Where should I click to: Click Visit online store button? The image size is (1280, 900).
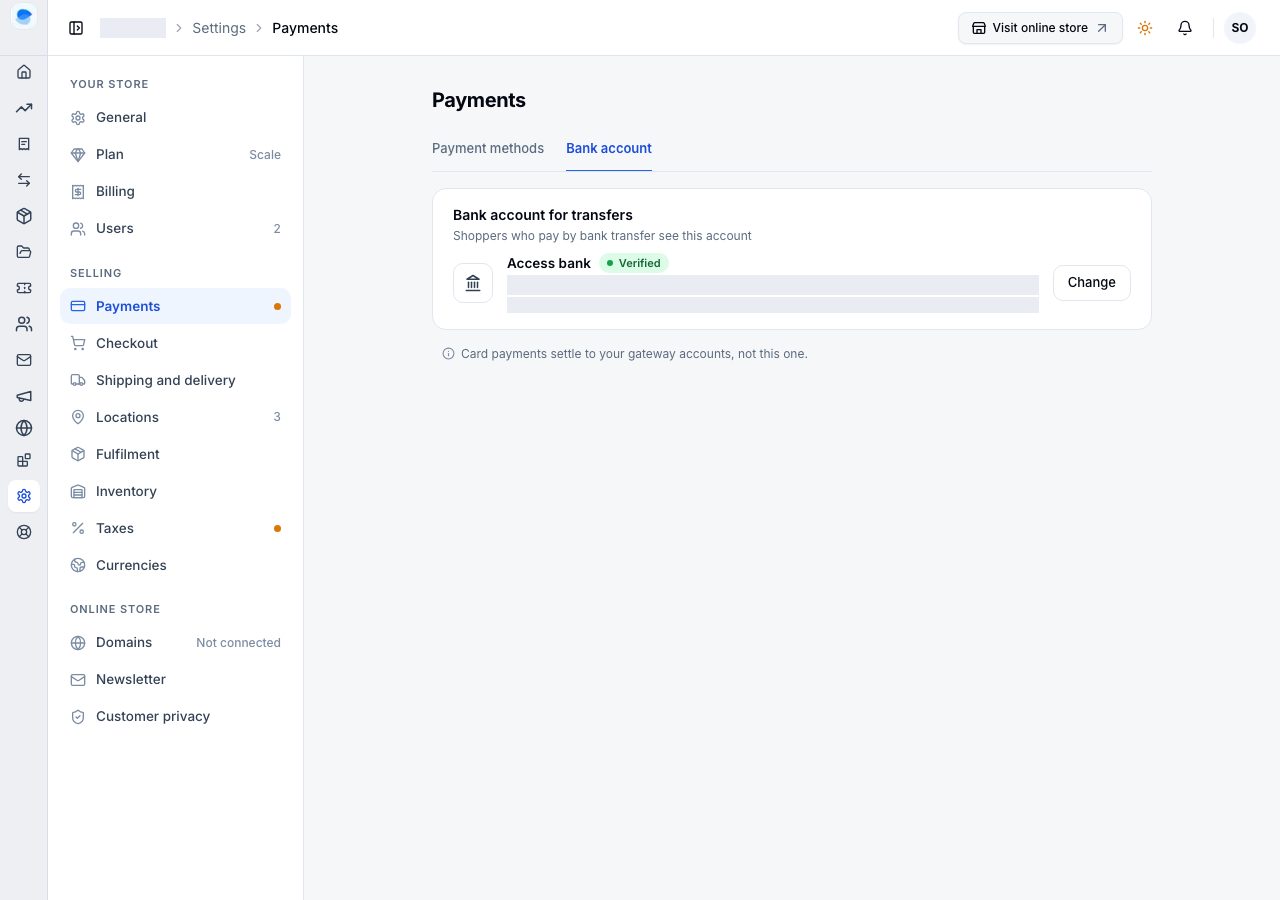[x=1040, y=28]
